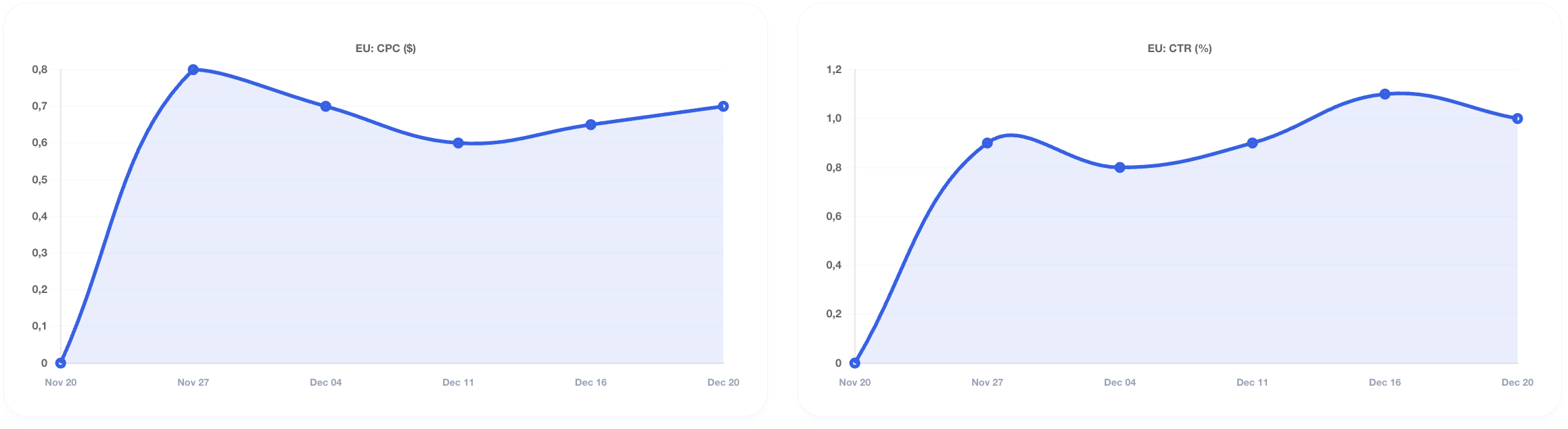Click Dec 04 x-axis label under CTR chart
Screen dimensions: 1568x429
1120,382
